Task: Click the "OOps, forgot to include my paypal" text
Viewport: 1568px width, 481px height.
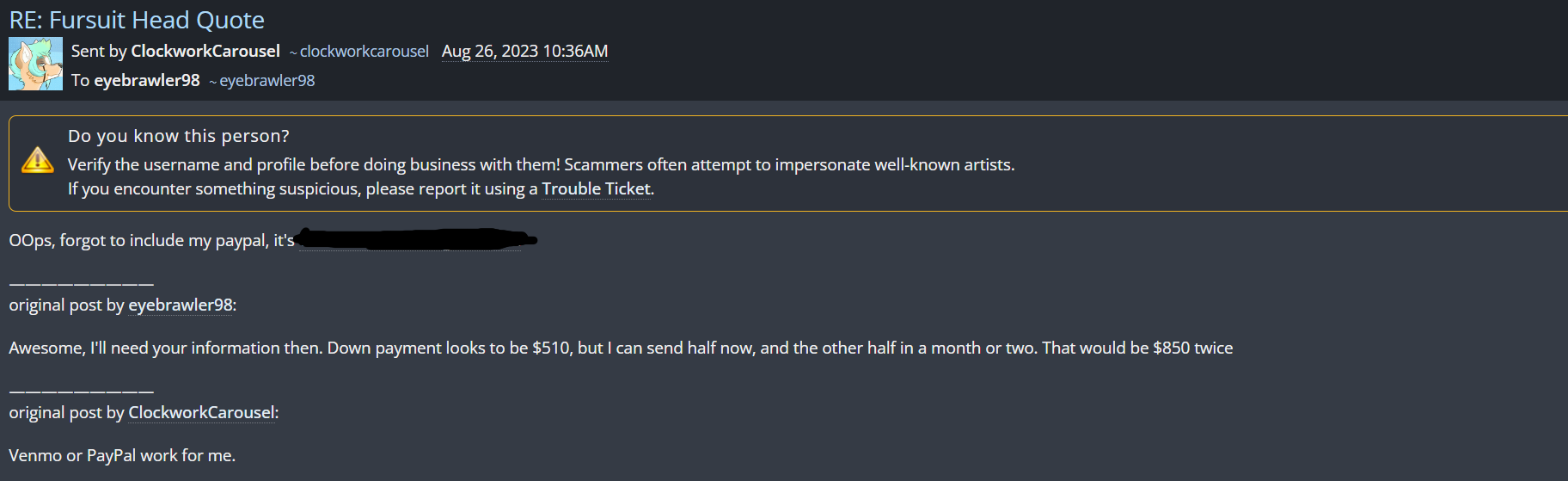Action: pos(151,241)
